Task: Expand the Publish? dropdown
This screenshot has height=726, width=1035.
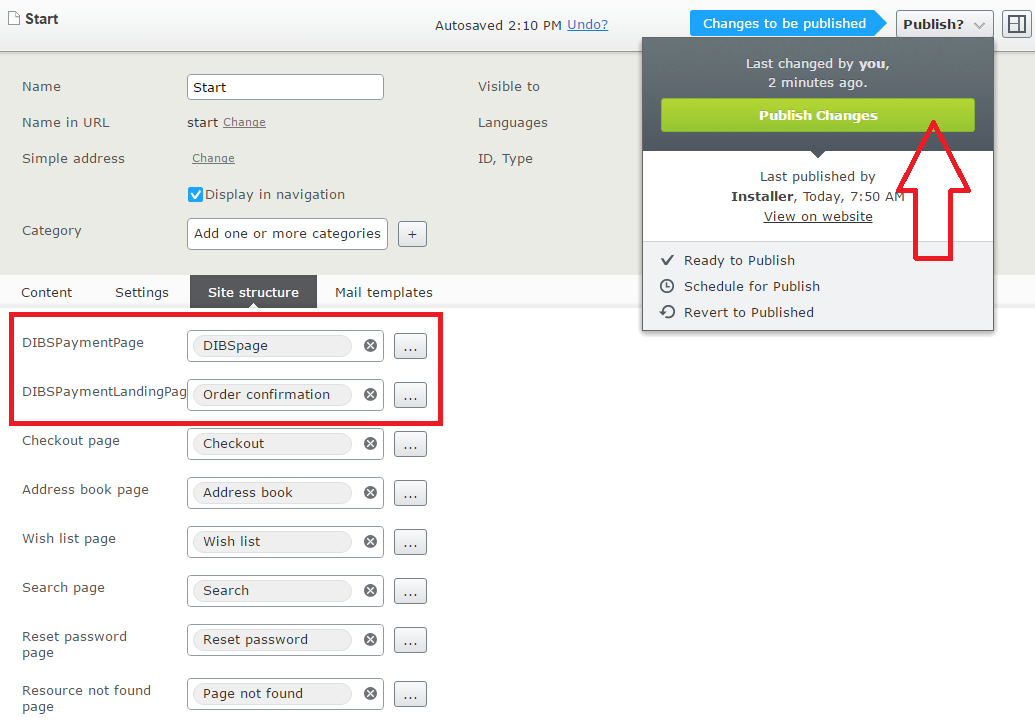Action: tap(944, 24)
